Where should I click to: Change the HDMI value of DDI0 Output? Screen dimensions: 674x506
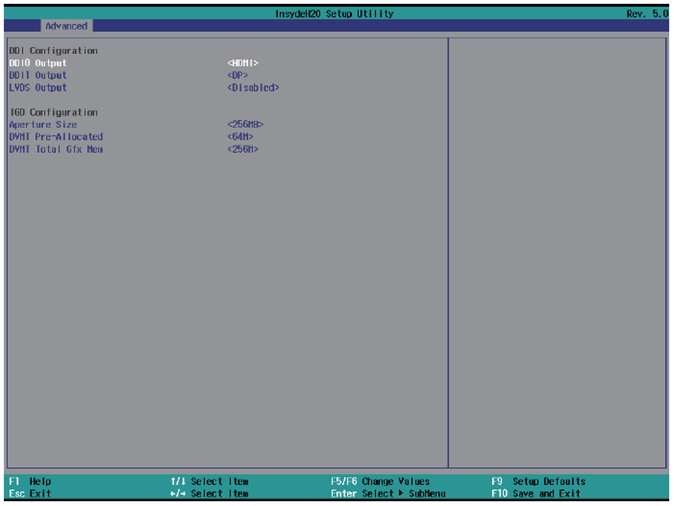243,63
